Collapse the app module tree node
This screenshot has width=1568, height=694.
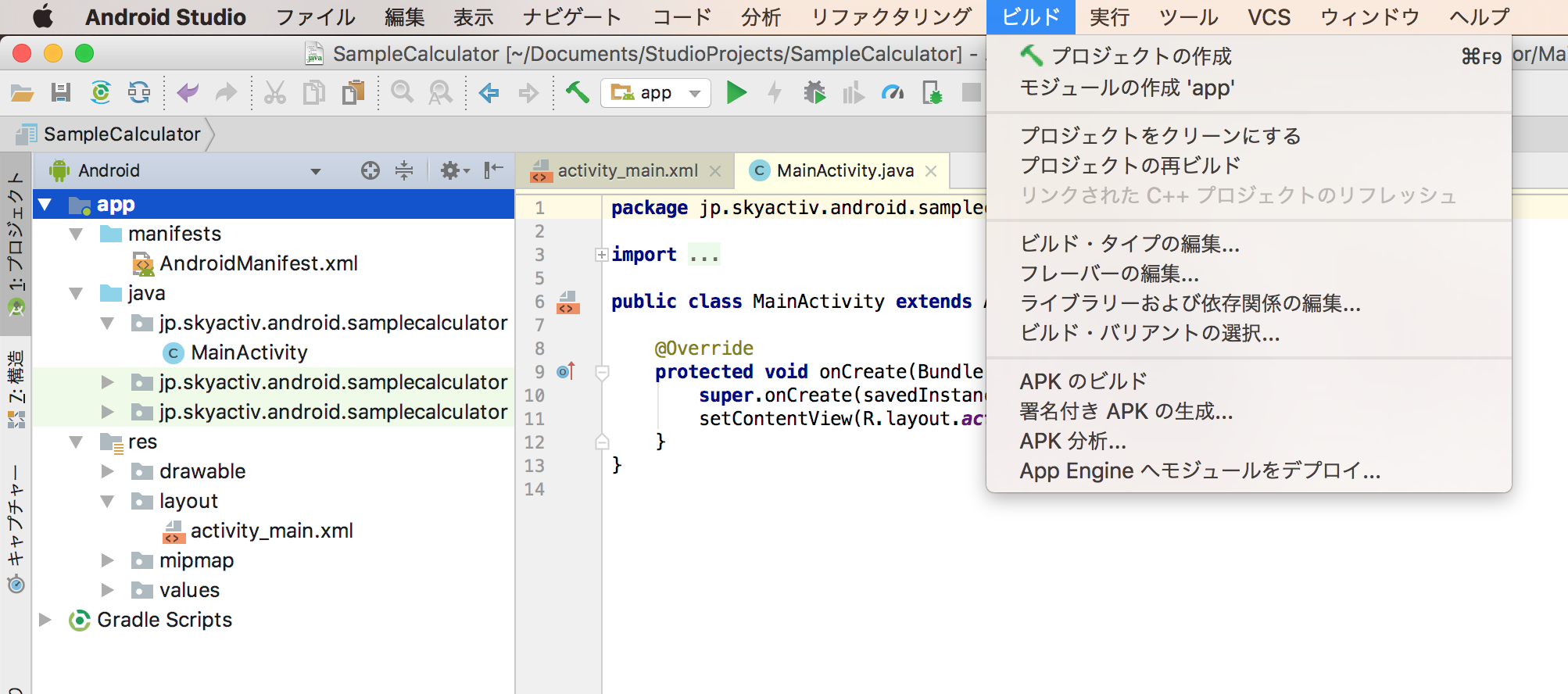45,205
